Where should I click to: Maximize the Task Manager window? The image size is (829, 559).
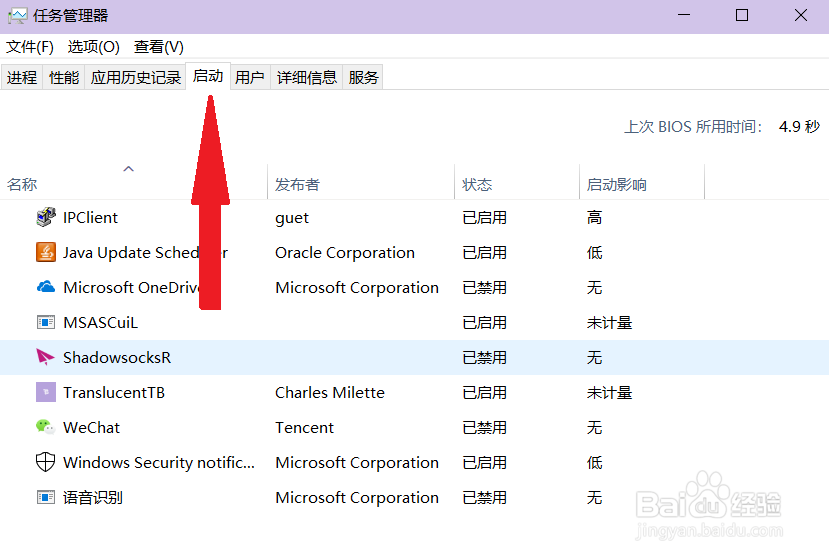click(x=742, y=15)
